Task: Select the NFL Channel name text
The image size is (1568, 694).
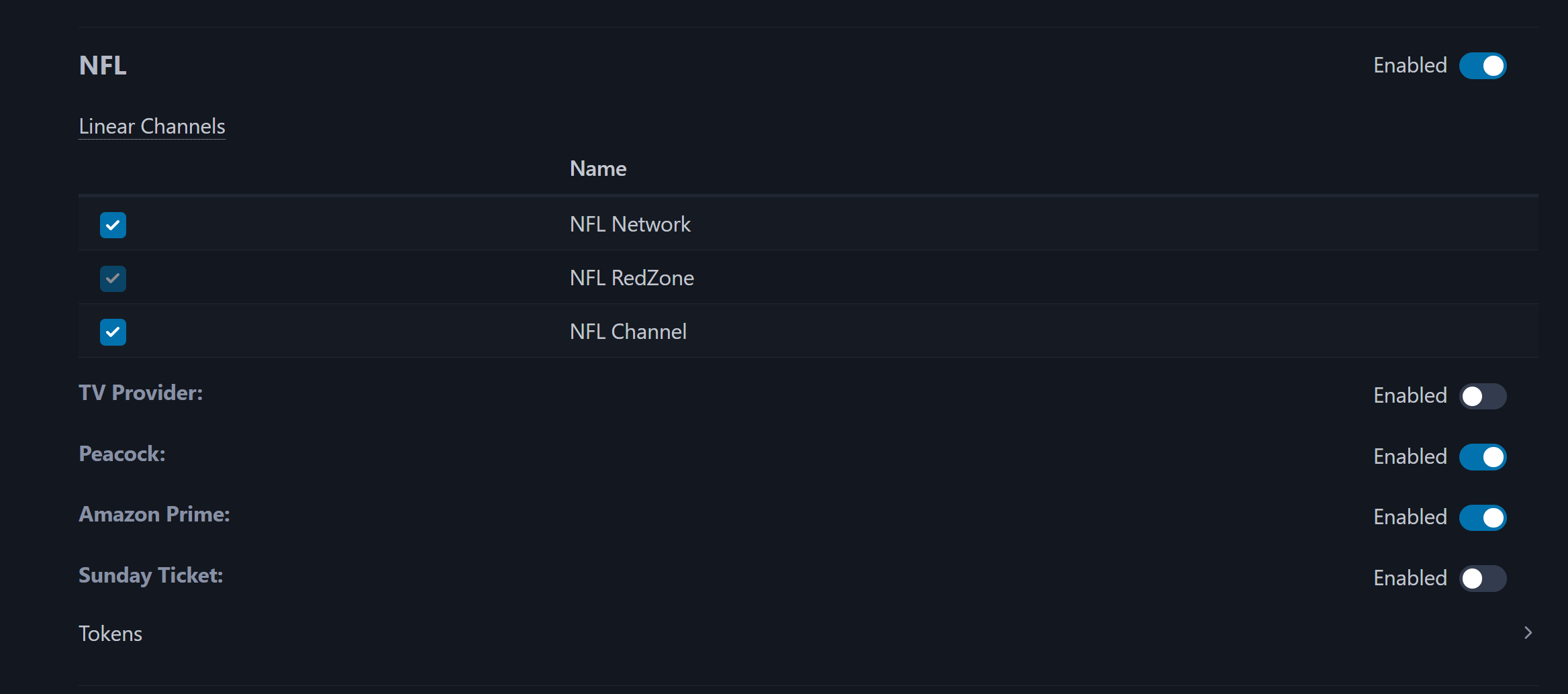Action: coord(628,332)
